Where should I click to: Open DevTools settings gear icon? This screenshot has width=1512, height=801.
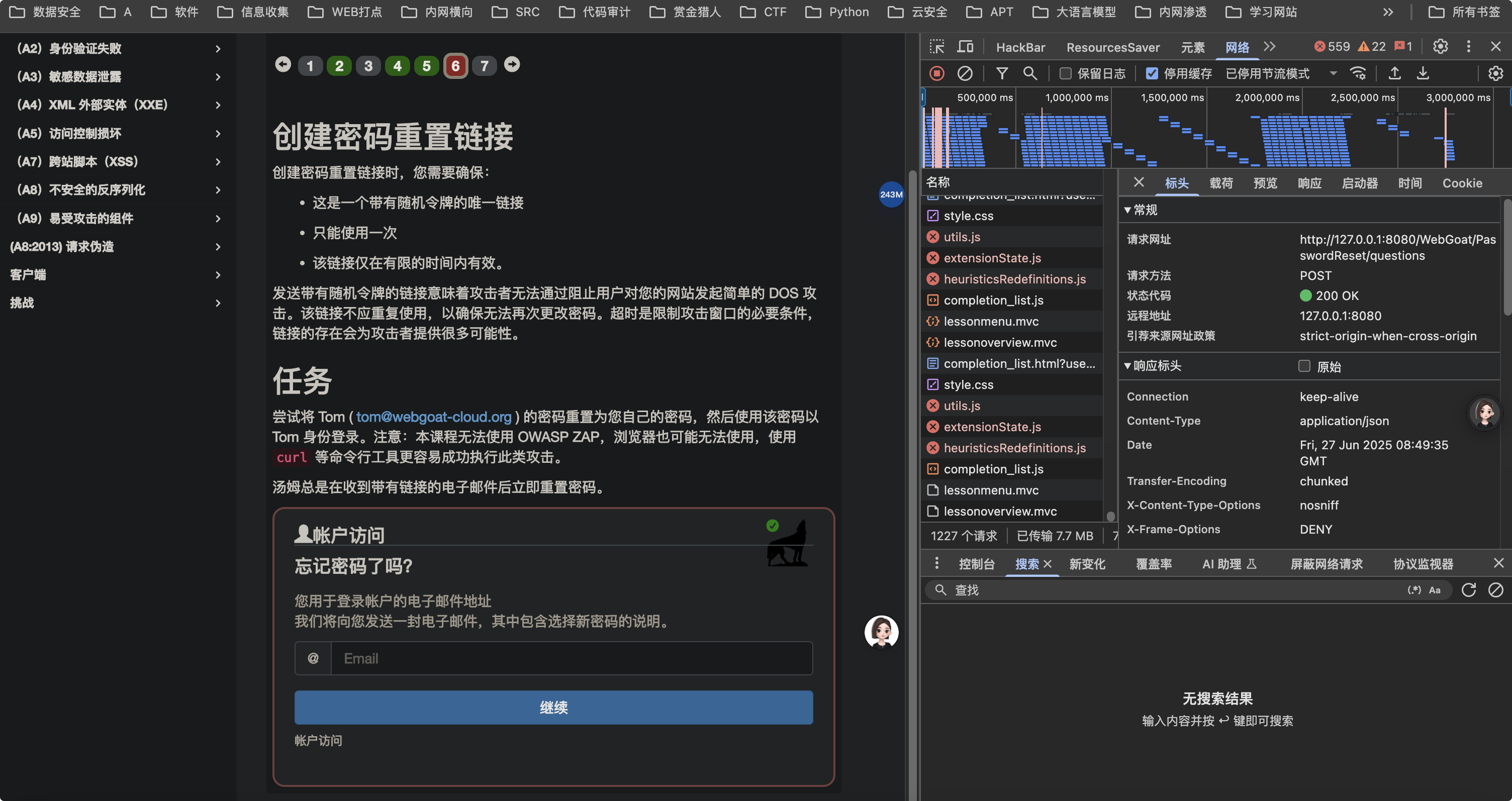(x=1441, y=47)
